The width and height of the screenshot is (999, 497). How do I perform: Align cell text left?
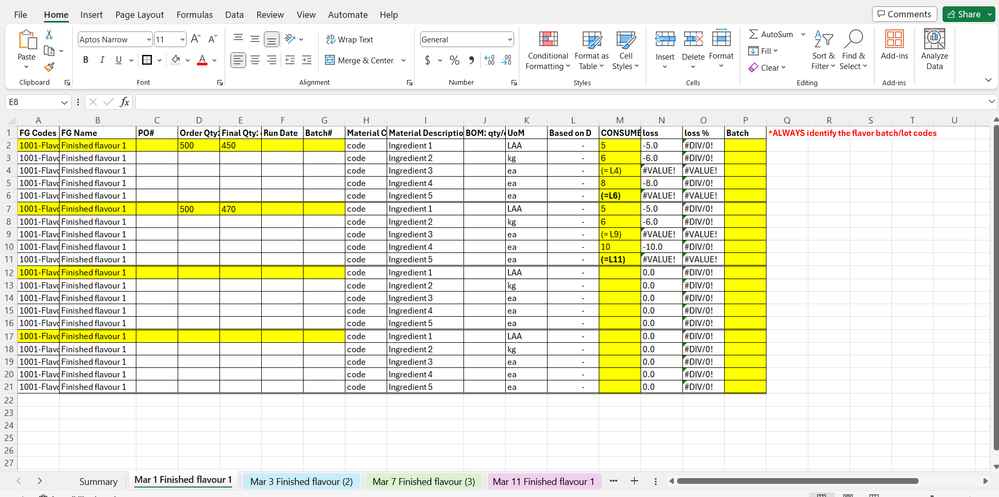coord(238,60)
